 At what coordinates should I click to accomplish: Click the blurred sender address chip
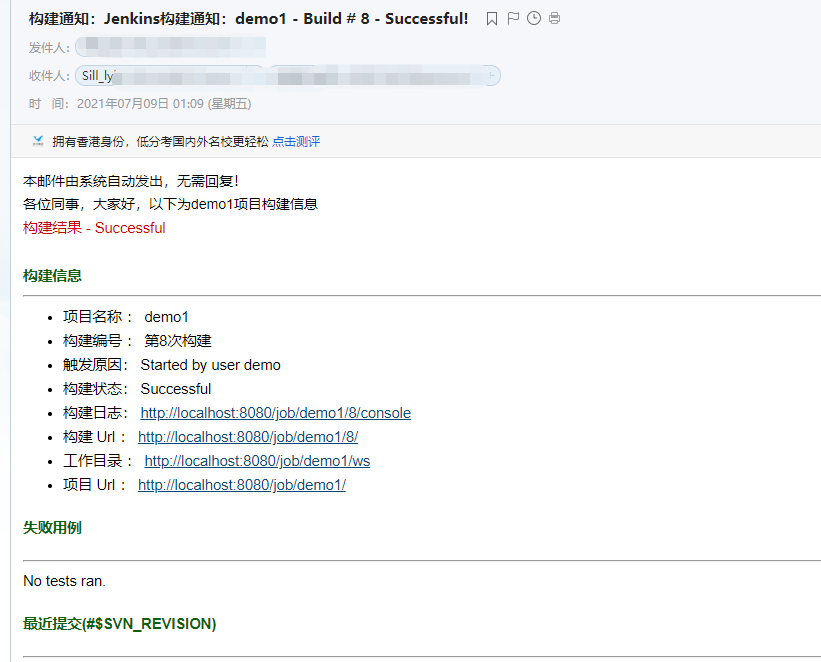[x=171, y=47]
